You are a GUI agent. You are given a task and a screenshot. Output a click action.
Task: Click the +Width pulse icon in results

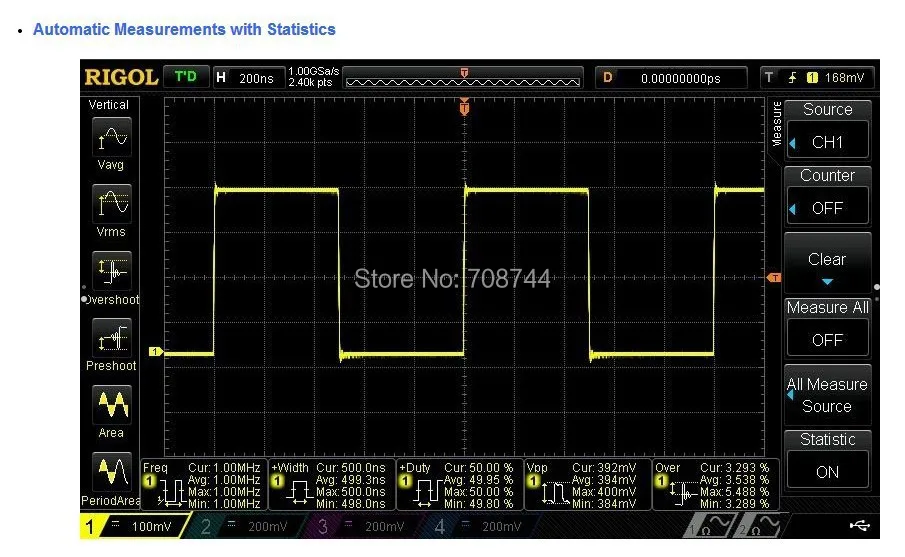[x=300, y=494]
